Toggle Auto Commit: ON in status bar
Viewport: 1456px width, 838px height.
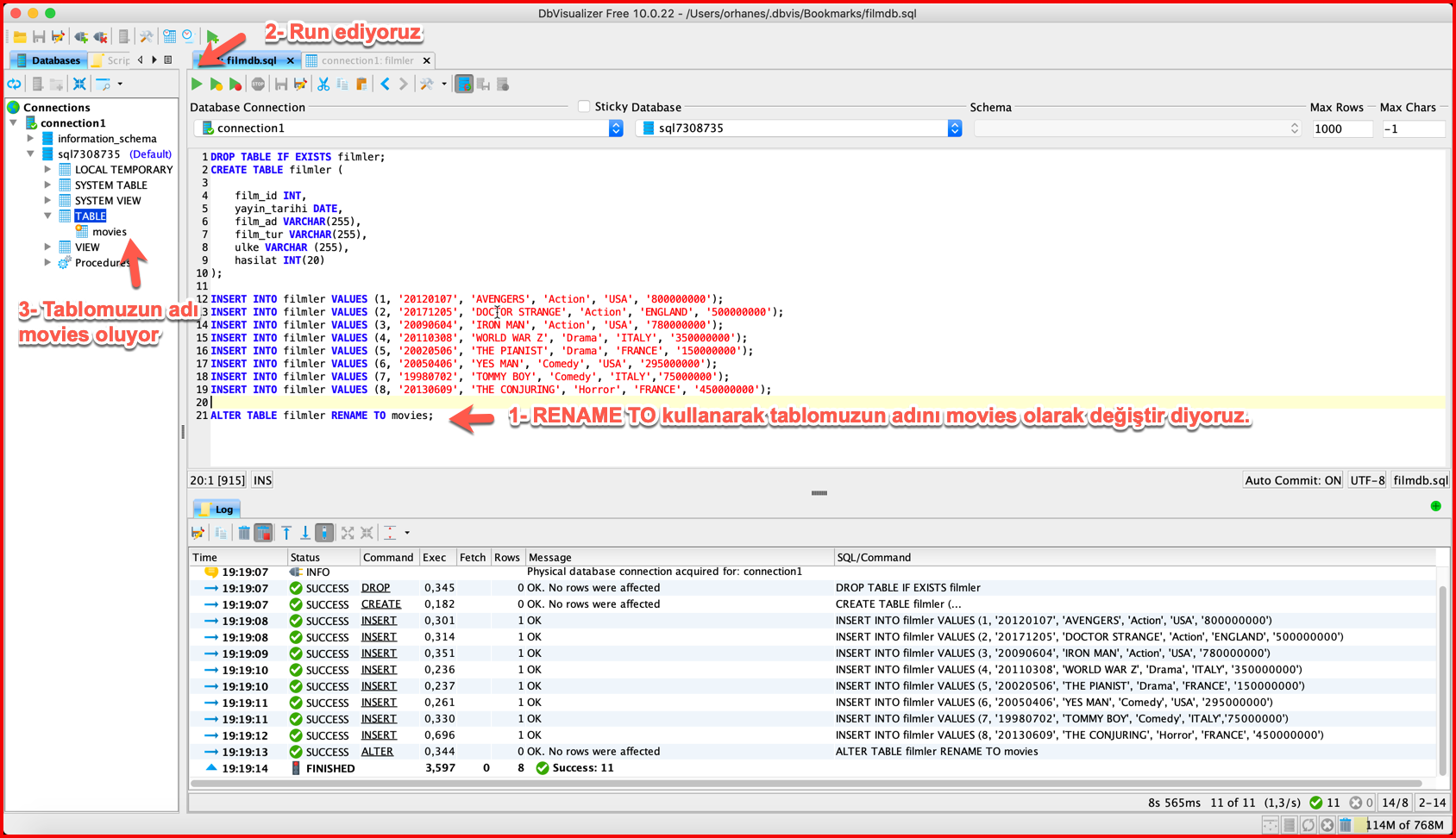(1293, 480)
